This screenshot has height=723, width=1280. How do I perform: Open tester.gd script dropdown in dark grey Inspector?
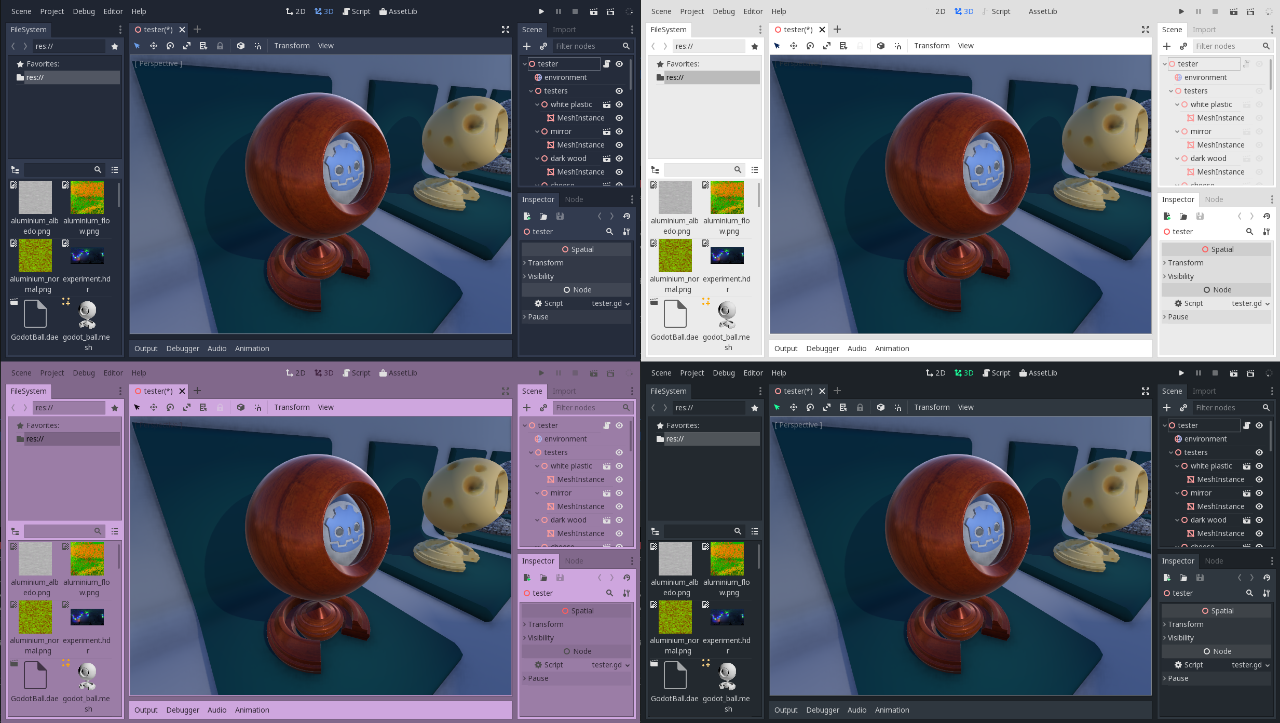click(x=1250, y=665)
